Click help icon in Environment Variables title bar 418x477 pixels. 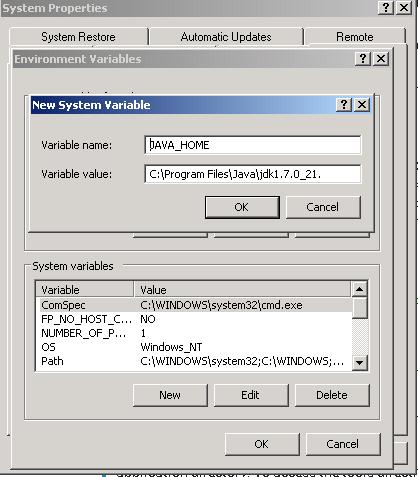(363, 59)
